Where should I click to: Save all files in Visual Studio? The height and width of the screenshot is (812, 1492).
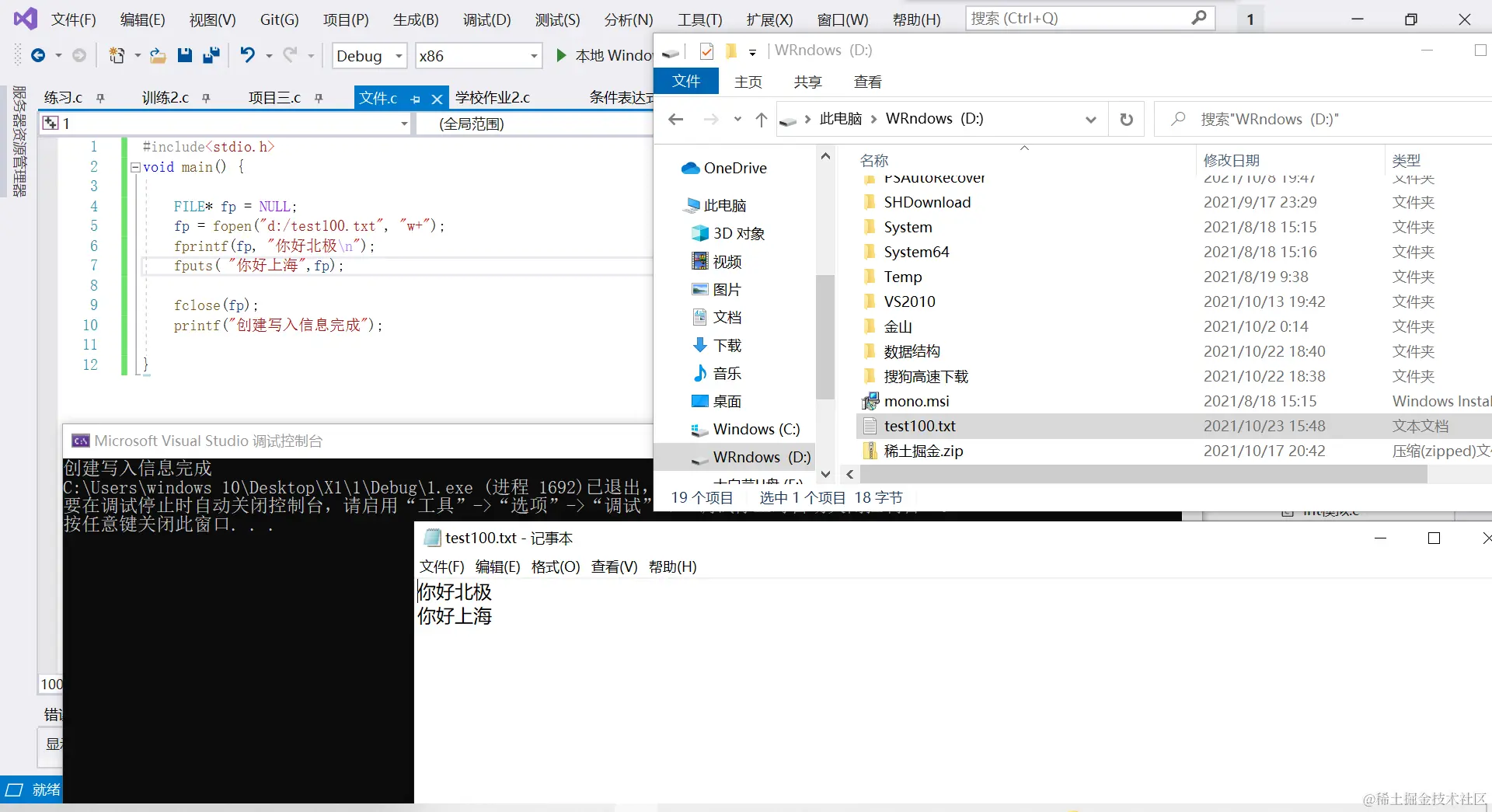pos(210,55)
